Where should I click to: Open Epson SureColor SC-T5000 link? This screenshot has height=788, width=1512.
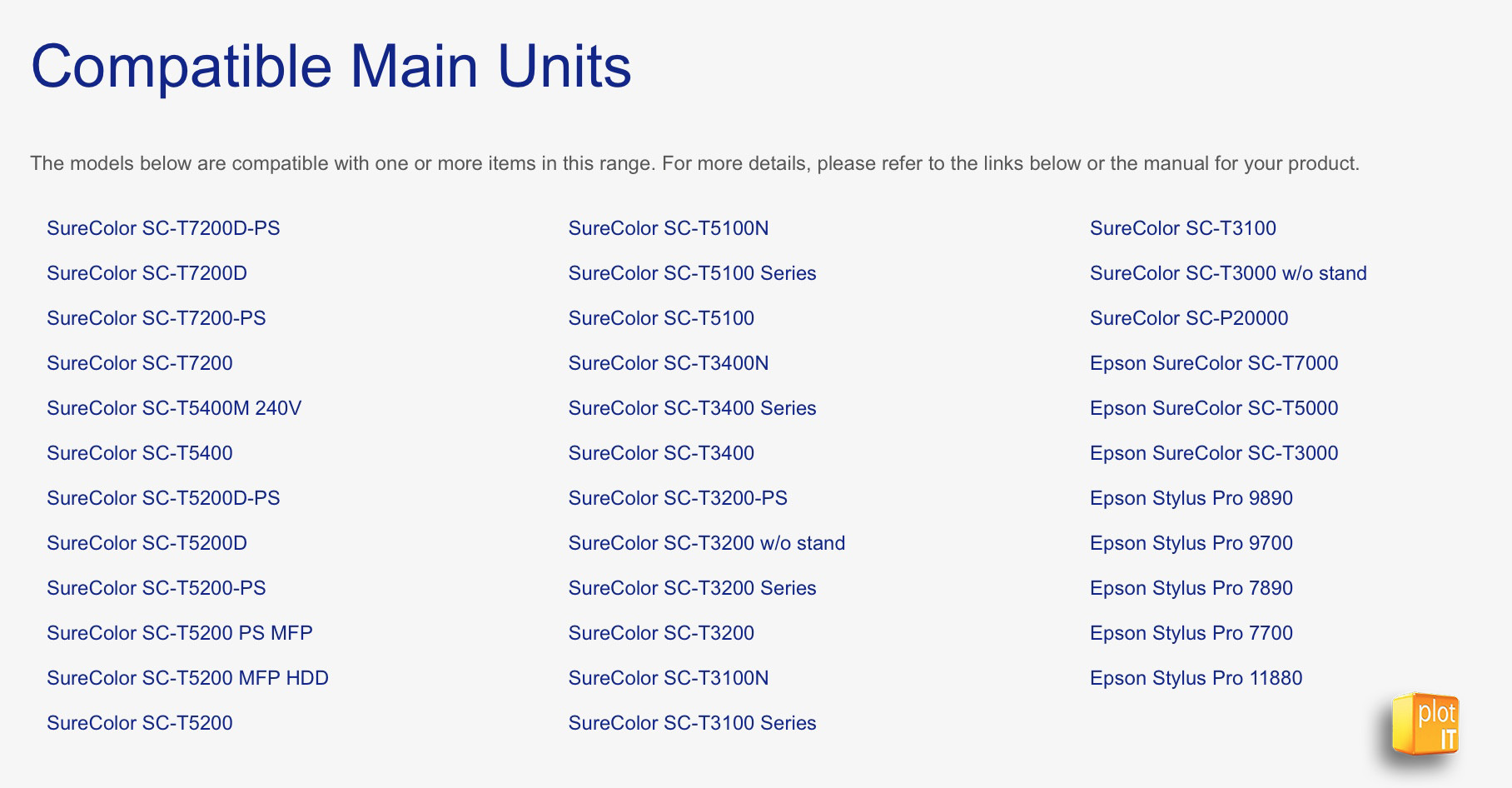tap(1214, 408)
